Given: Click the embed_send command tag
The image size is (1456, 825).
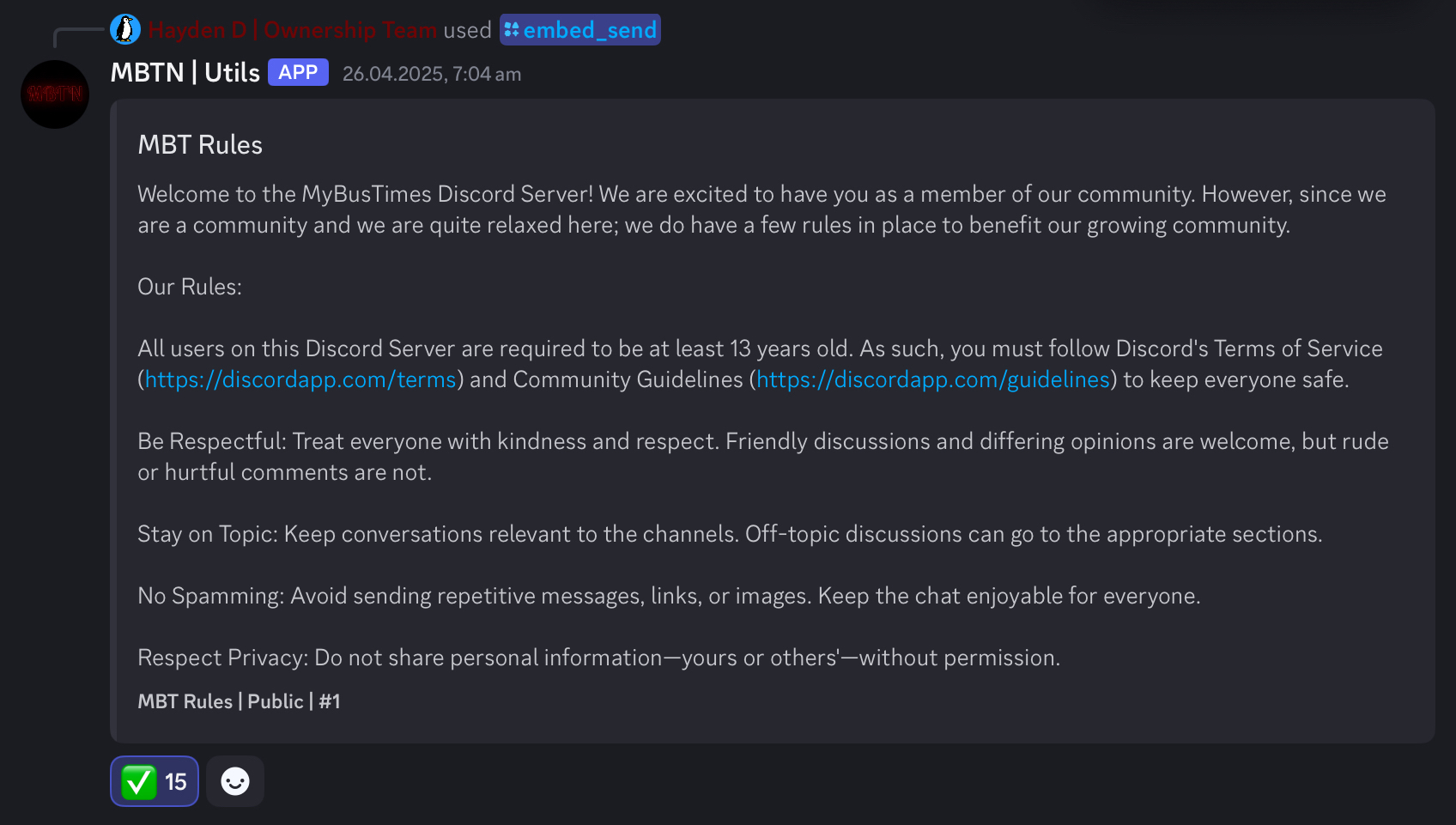Looking at the screenshot, I should (x=580, y=30).
